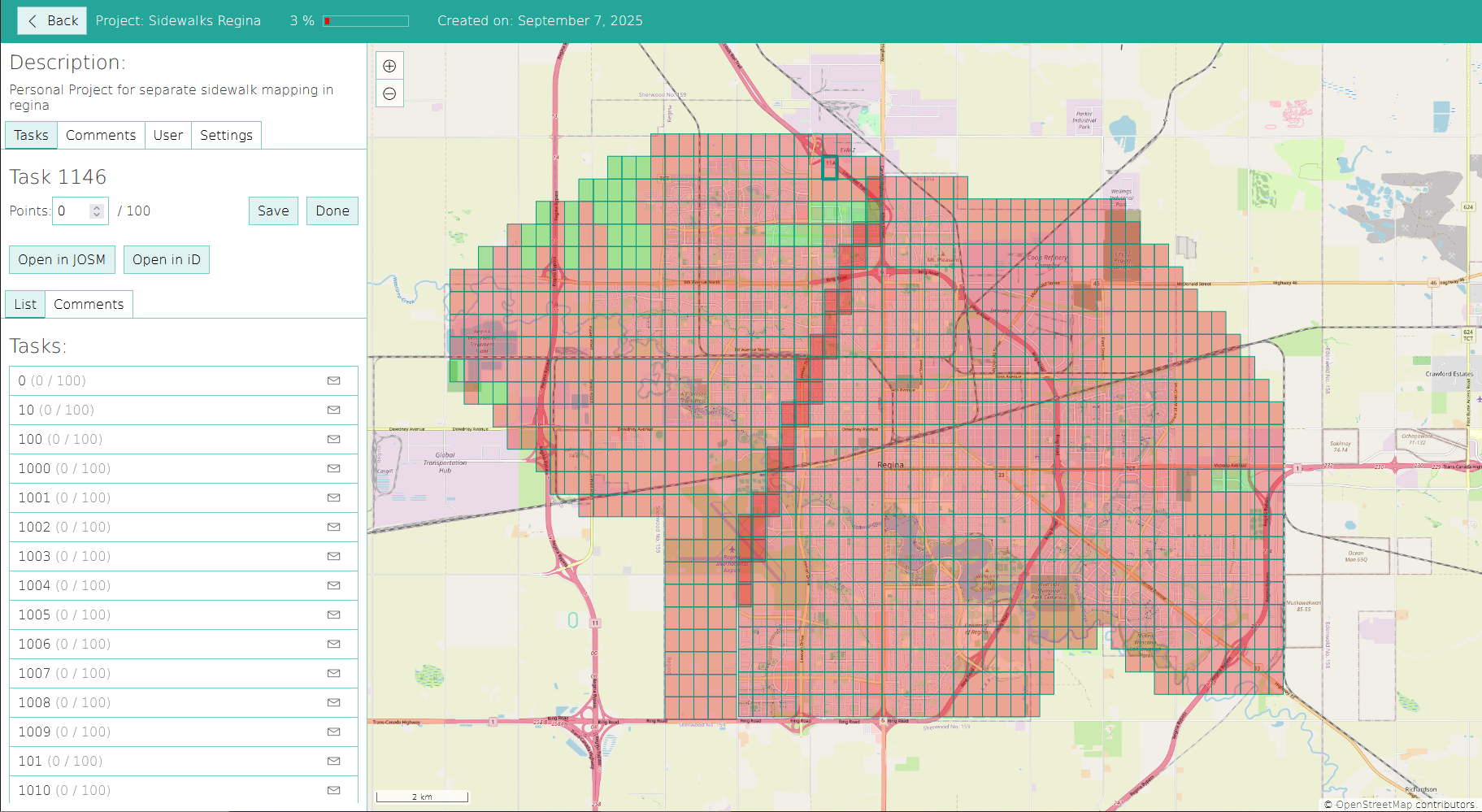1482x812 pixels.
Task: Click the envelope icon beside task 1010
Action: (x=333, y=789)
